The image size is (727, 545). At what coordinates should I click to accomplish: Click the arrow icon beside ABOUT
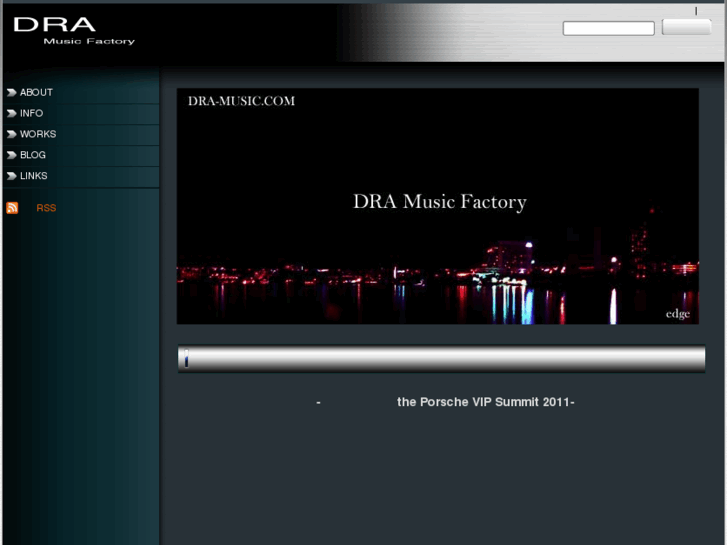12,93
